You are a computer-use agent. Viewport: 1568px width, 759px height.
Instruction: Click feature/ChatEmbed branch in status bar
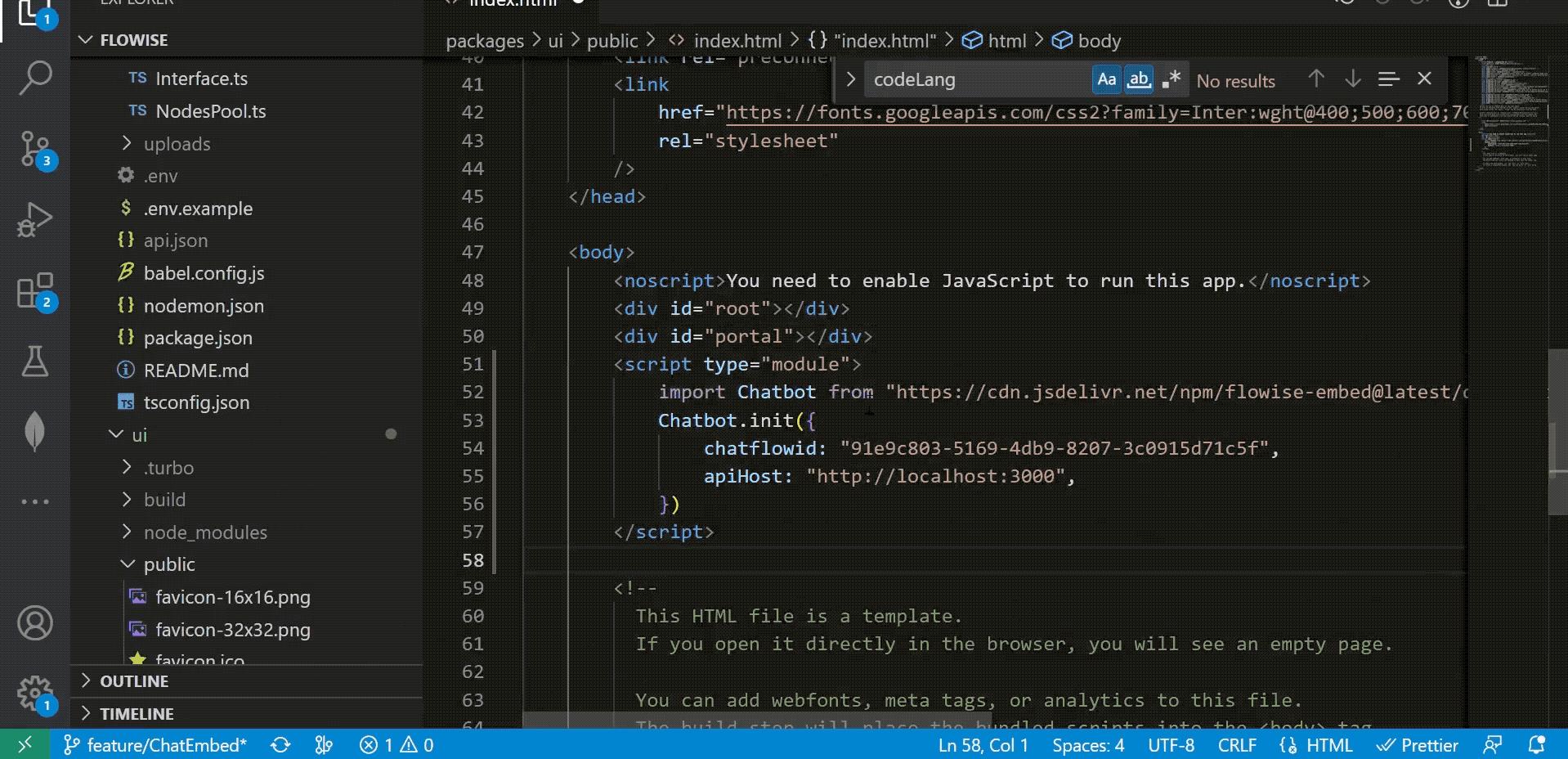pos(156,745)
